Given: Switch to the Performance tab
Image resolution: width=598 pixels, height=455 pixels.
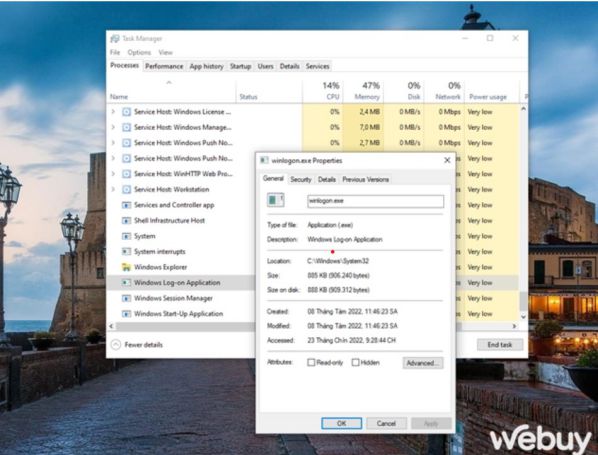Looking at the screenshot, I should click(164, 66).
